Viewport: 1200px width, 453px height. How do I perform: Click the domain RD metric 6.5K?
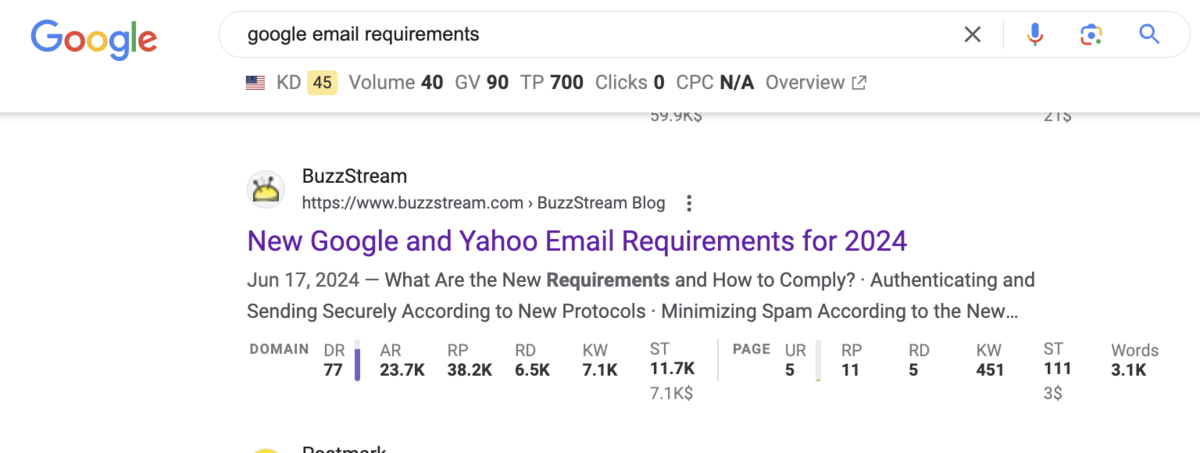point(532,370)
